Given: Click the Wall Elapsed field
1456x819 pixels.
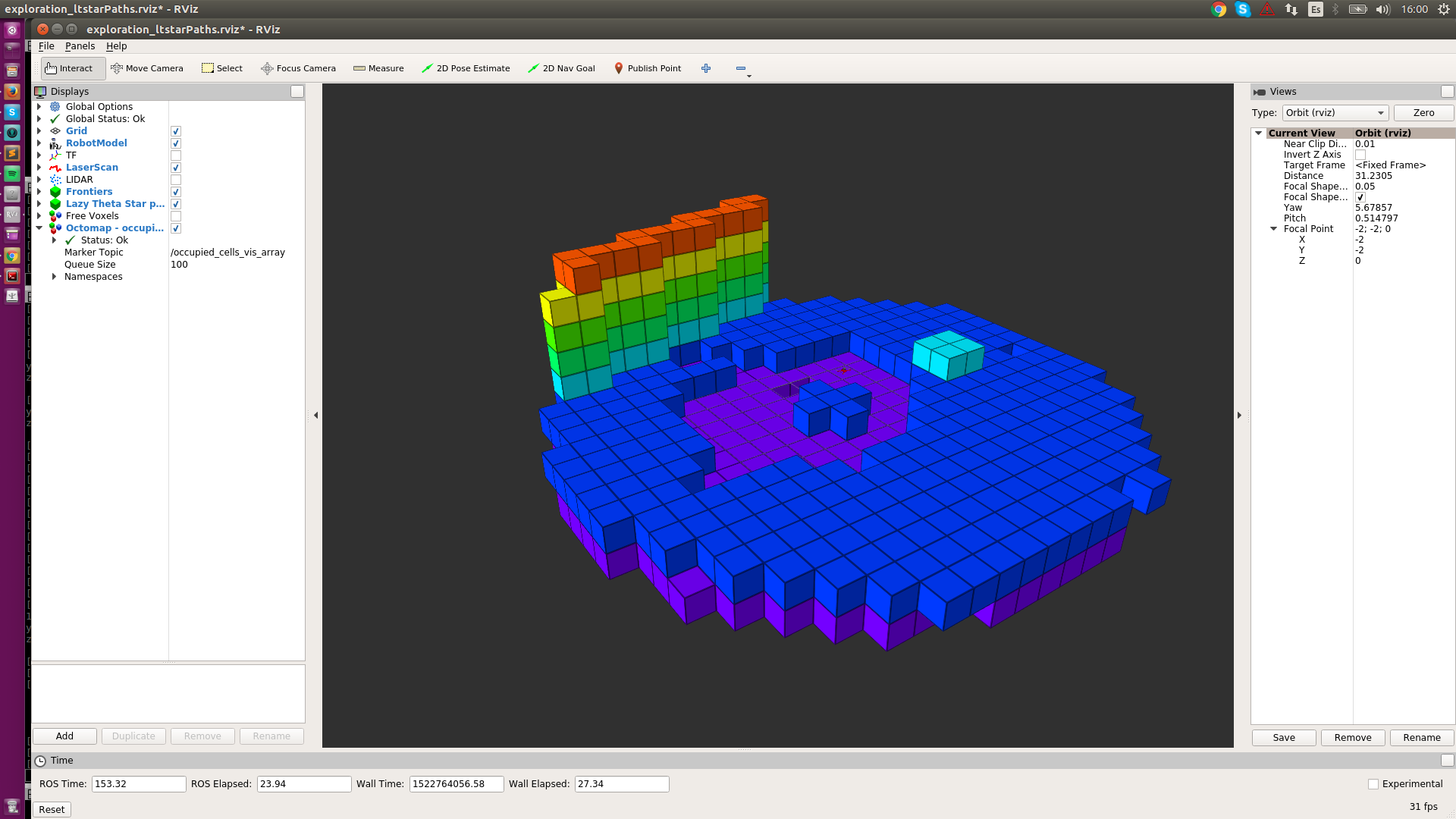Looking at the screenshot, I should coord(622,784).
